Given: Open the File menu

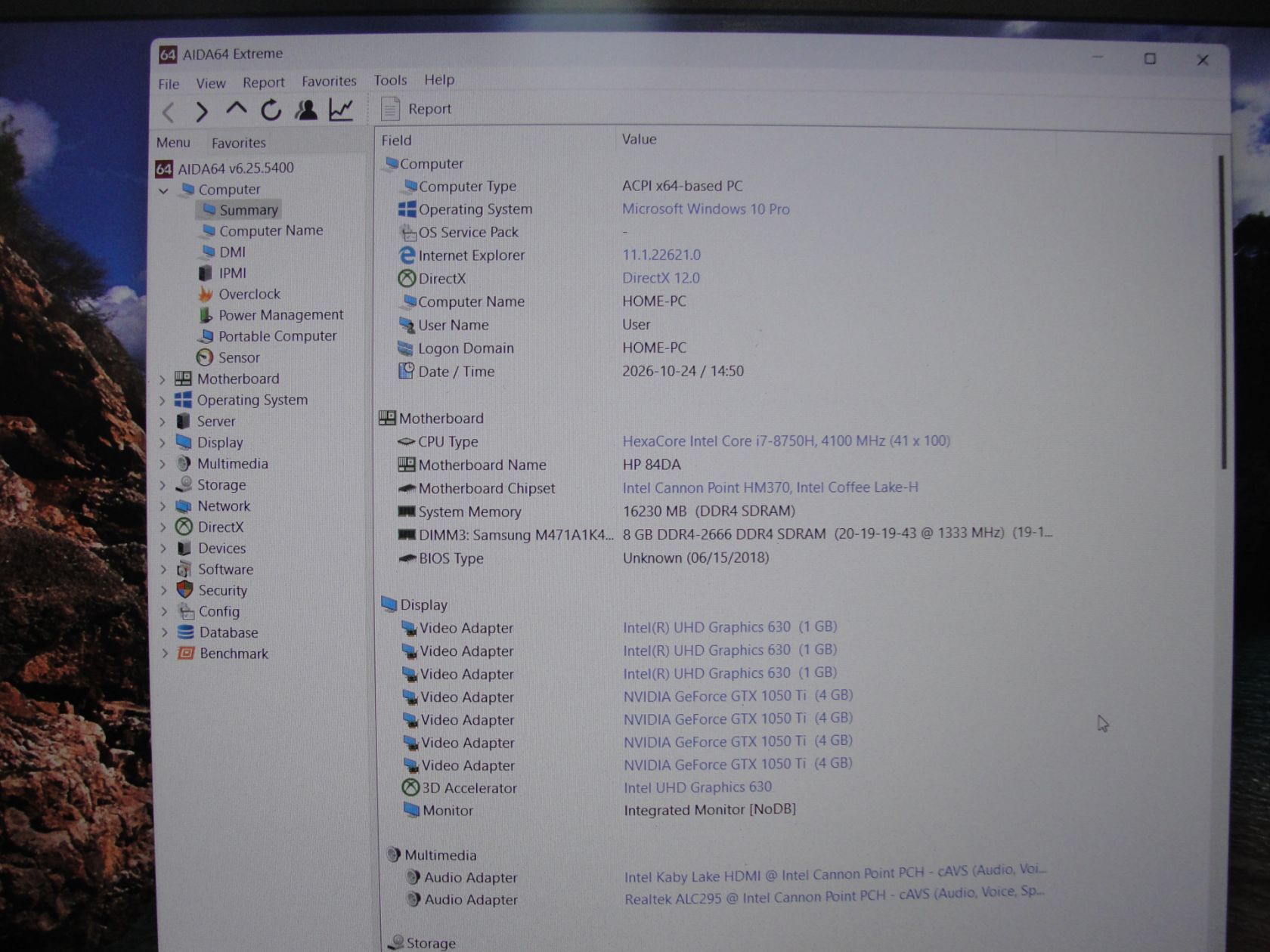Looking at the screenshot, I should [169, 84].
